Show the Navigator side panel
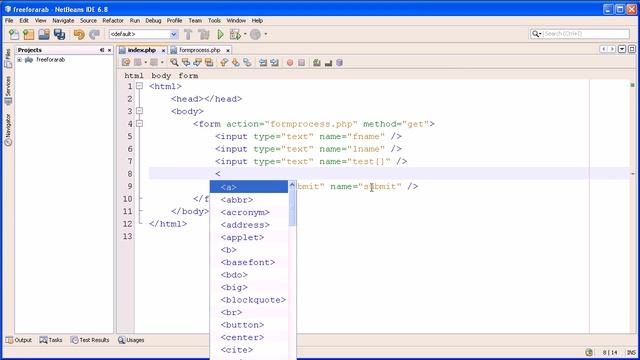 pos(8,130)
